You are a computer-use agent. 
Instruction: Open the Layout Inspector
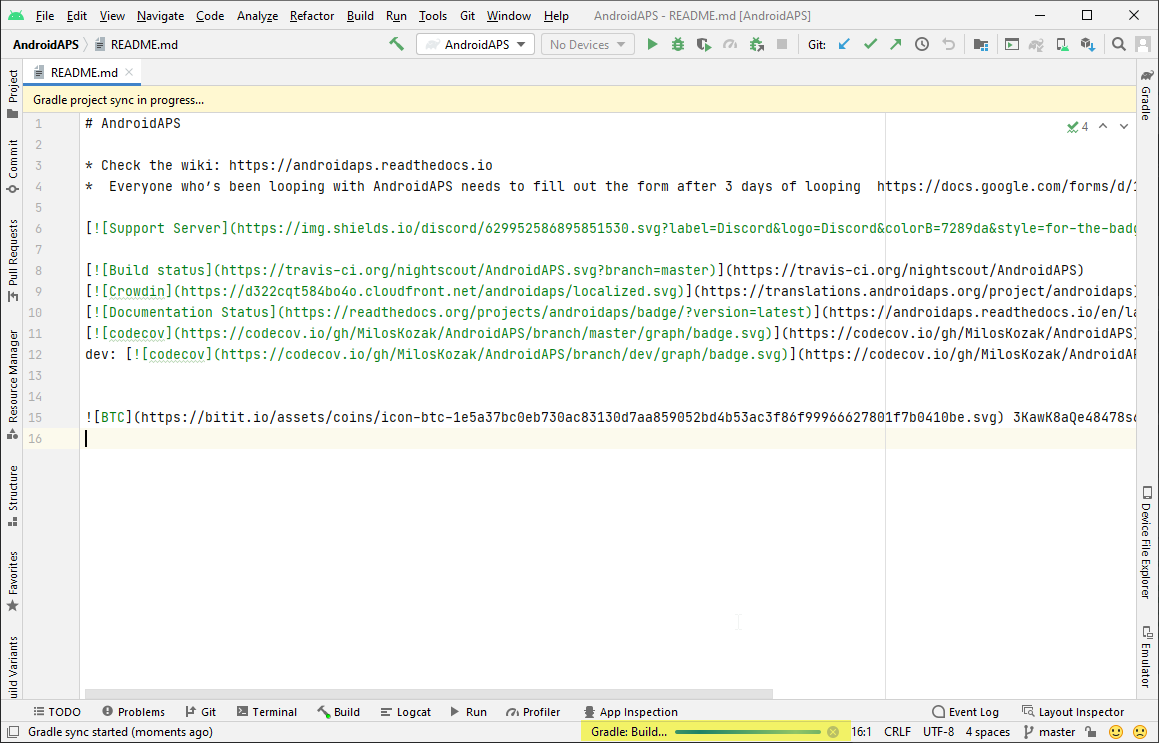[x=1073, y=712]
